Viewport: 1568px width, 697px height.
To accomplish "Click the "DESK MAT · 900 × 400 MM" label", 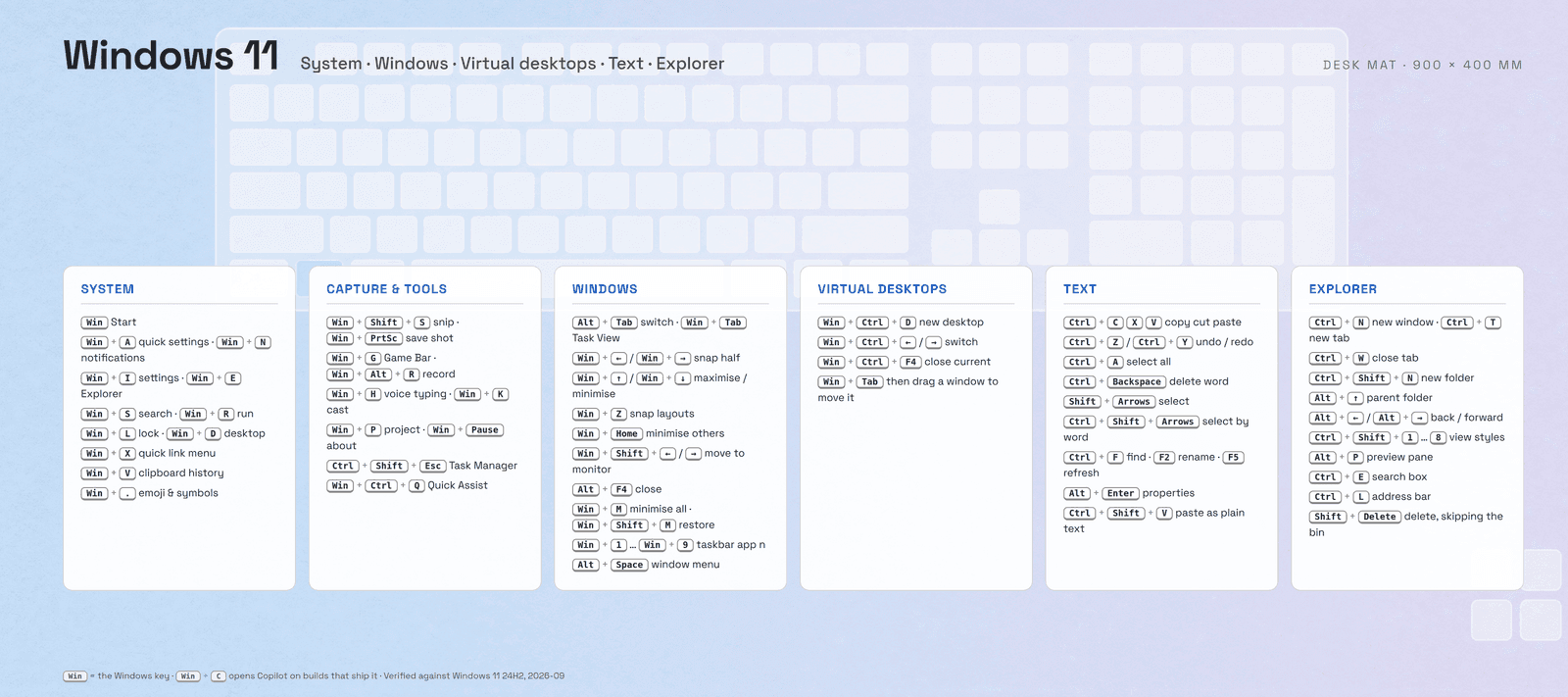I will 1422,65.
